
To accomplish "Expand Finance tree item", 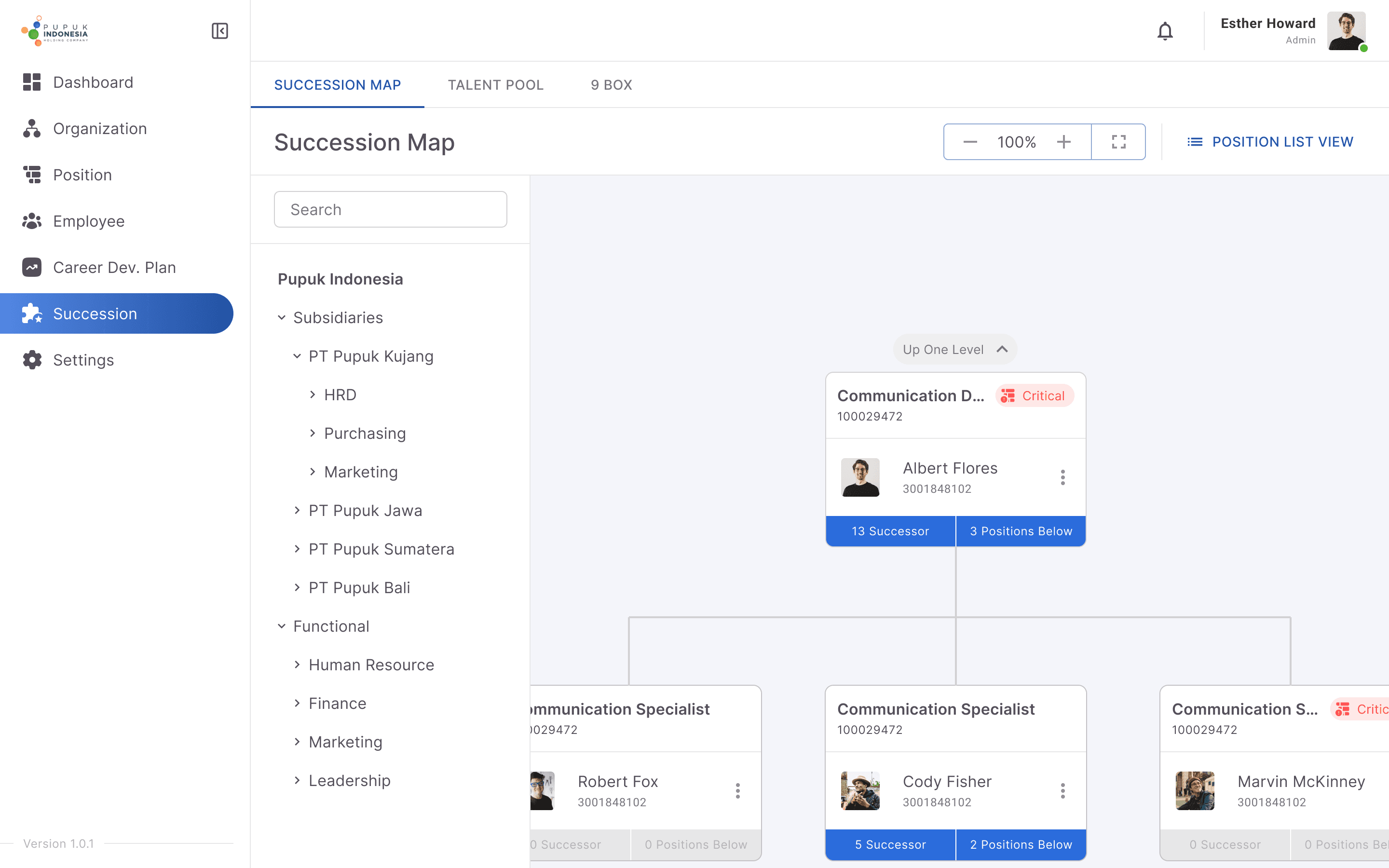I will click(297, 703).
